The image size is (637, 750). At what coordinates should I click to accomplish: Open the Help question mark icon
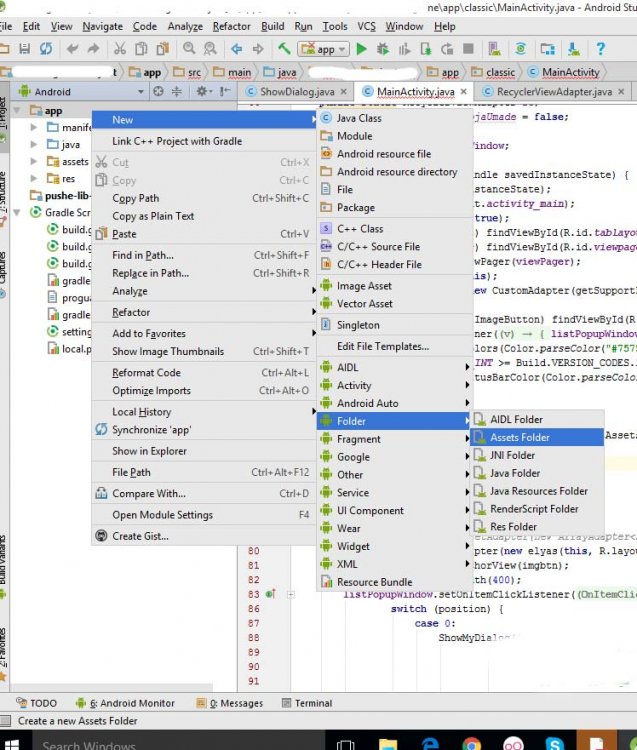600,48
